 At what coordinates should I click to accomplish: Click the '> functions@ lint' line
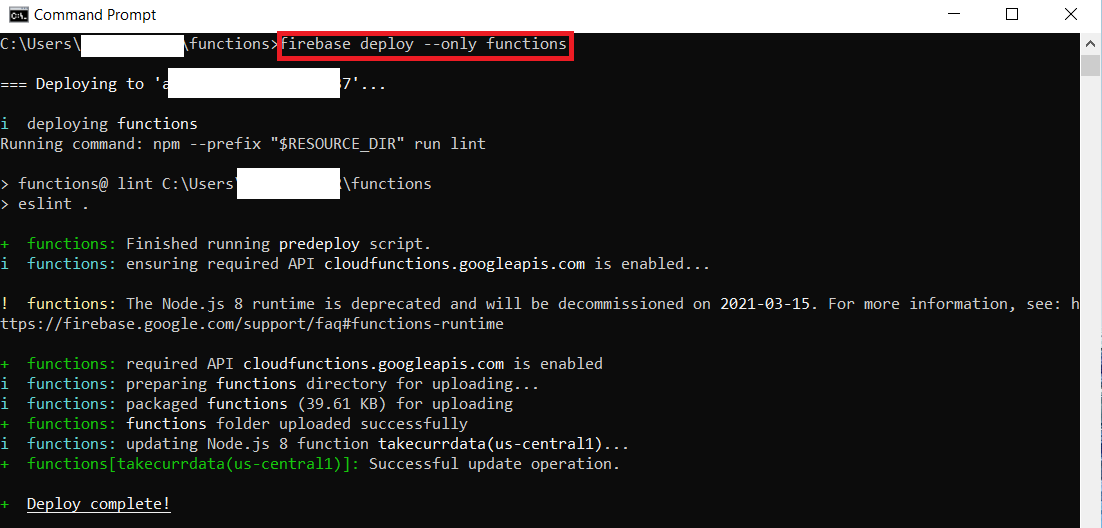pos(216,184)
